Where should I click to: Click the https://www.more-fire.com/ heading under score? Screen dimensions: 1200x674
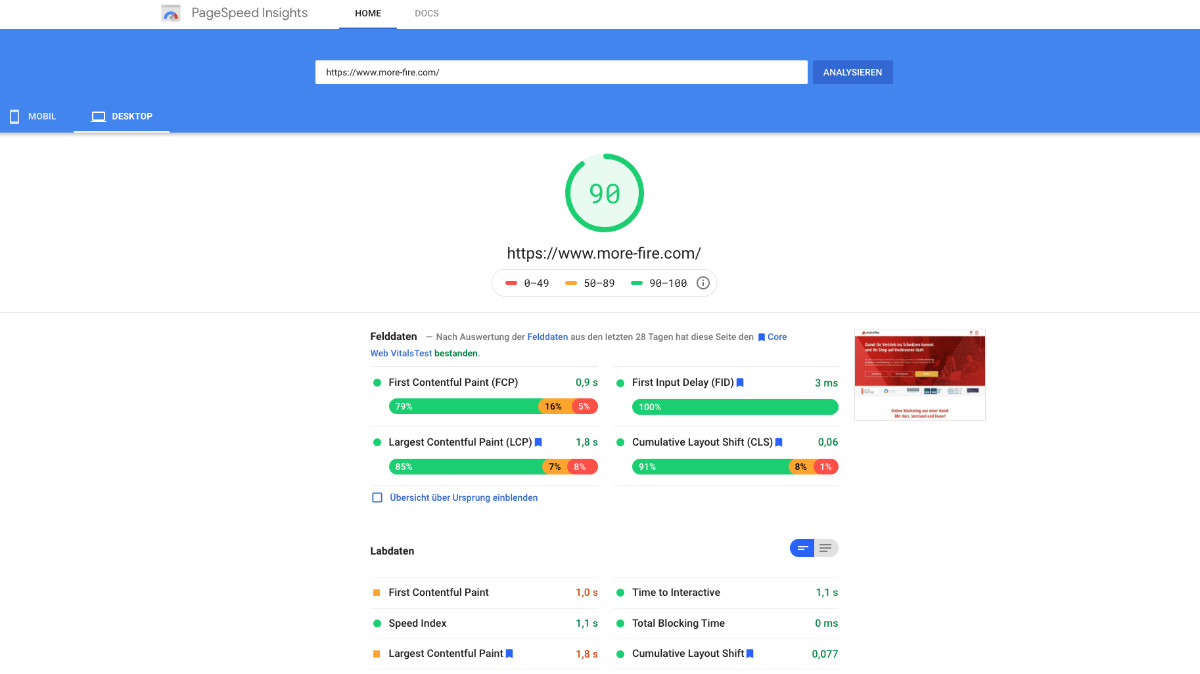(604, 253)
